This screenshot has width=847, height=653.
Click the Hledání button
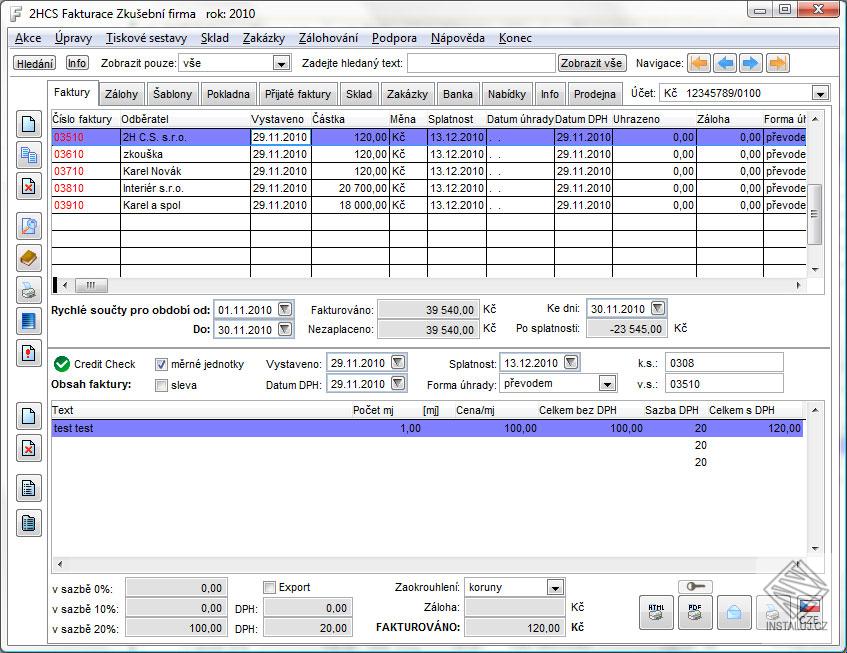tap(35, 63)
